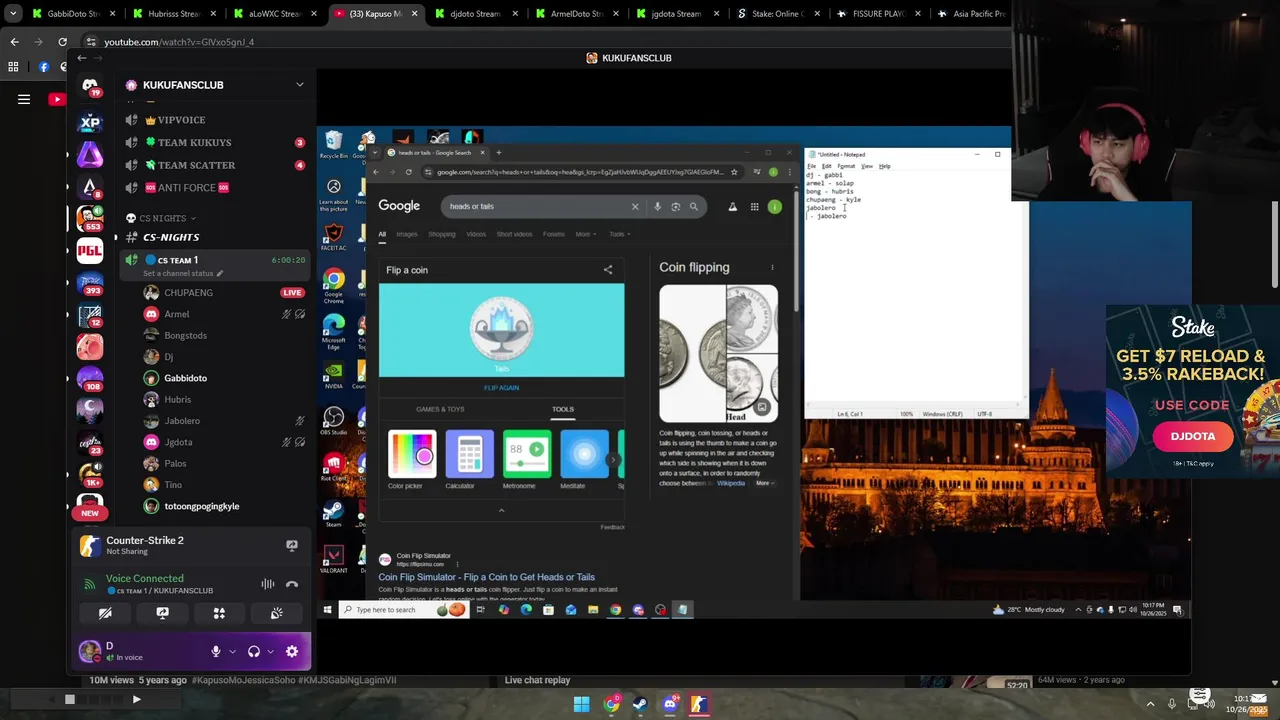Open YouTube hamburger guide menu
This screenshot has width=1280, height=720.
[x=24, y=99]
